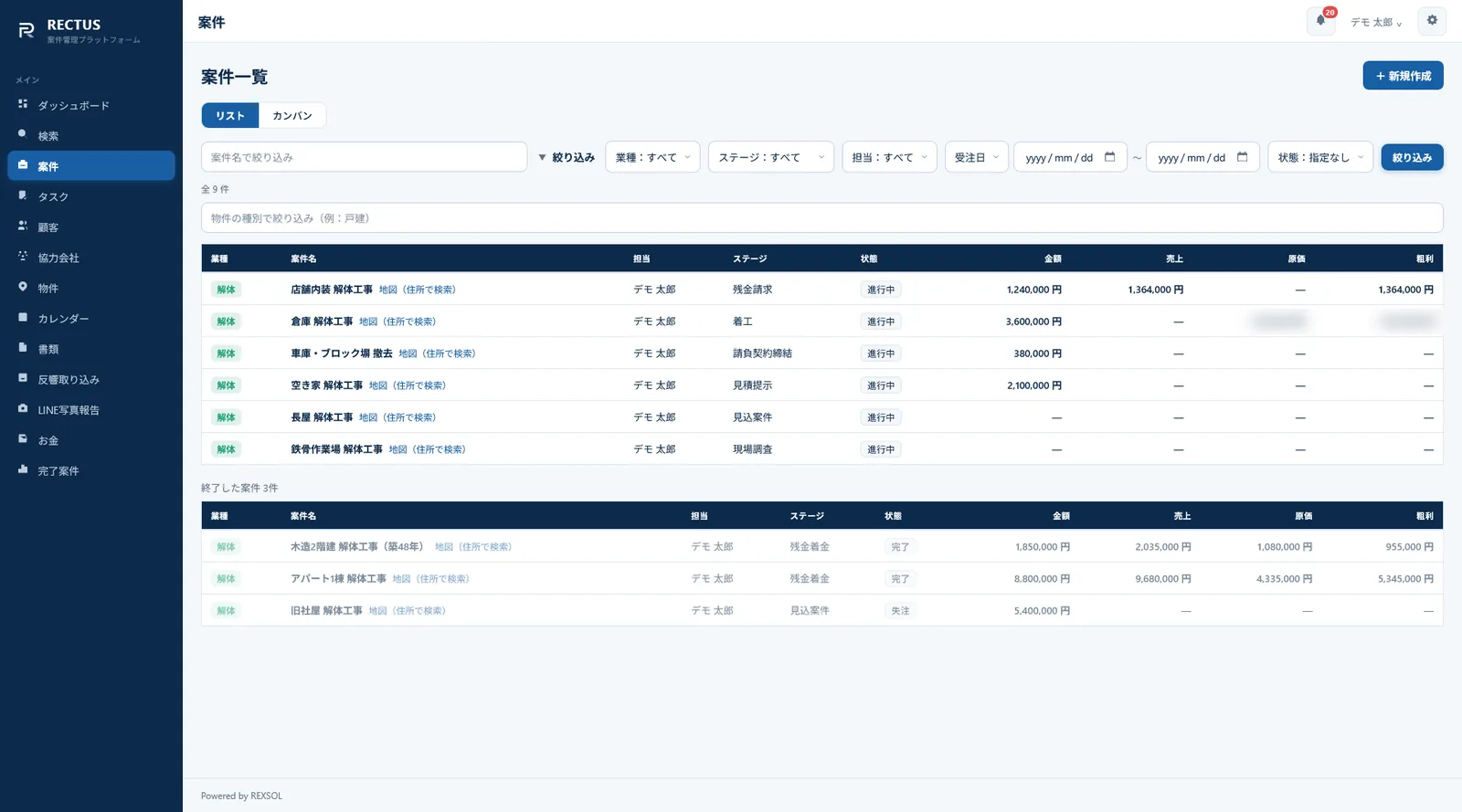Expand the 業種：すべて dropdown
Viewport: 1462px width, 812px height.
(652, 157)
